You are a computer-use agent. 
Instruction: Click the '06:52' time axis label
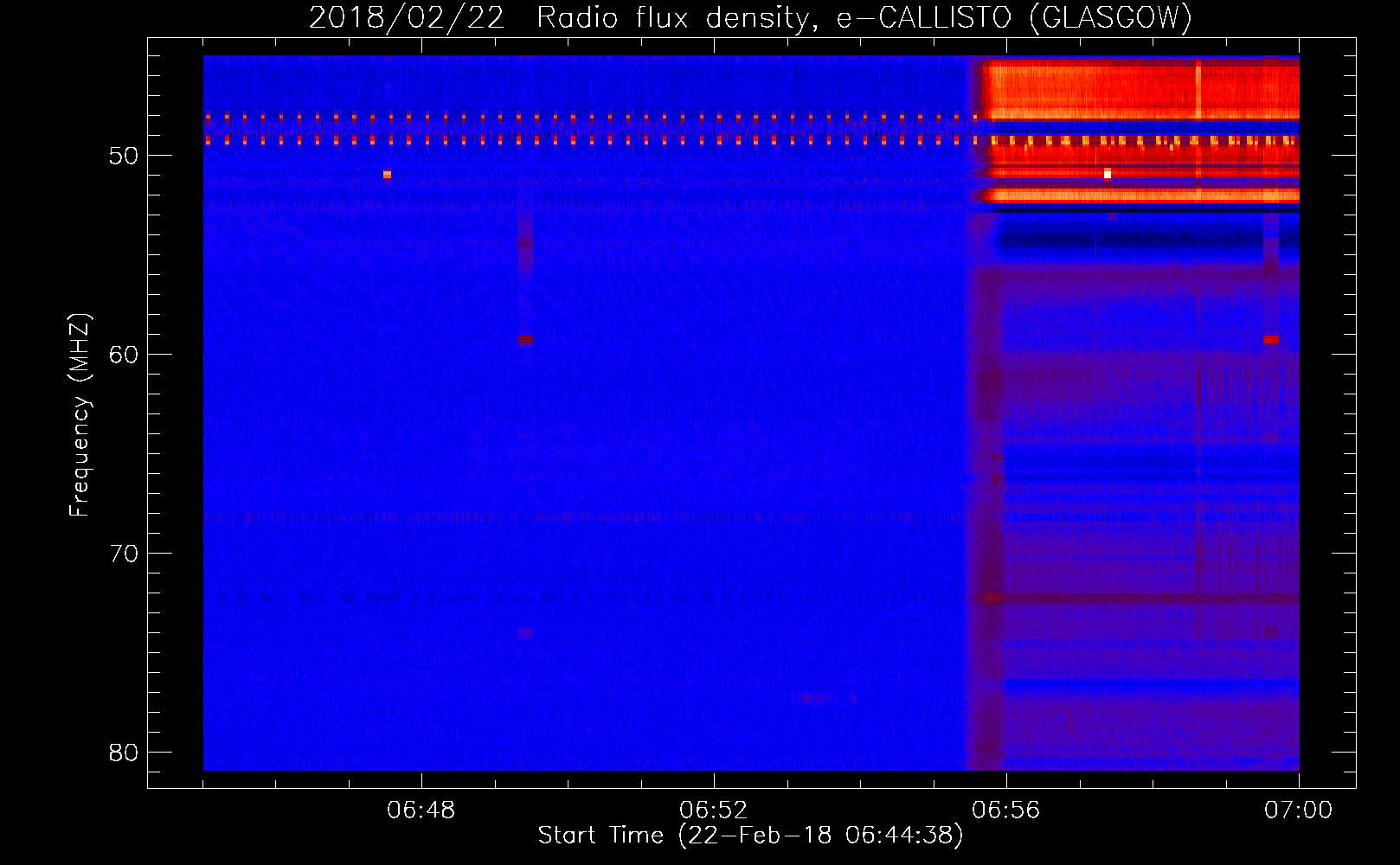coord(714,811)
